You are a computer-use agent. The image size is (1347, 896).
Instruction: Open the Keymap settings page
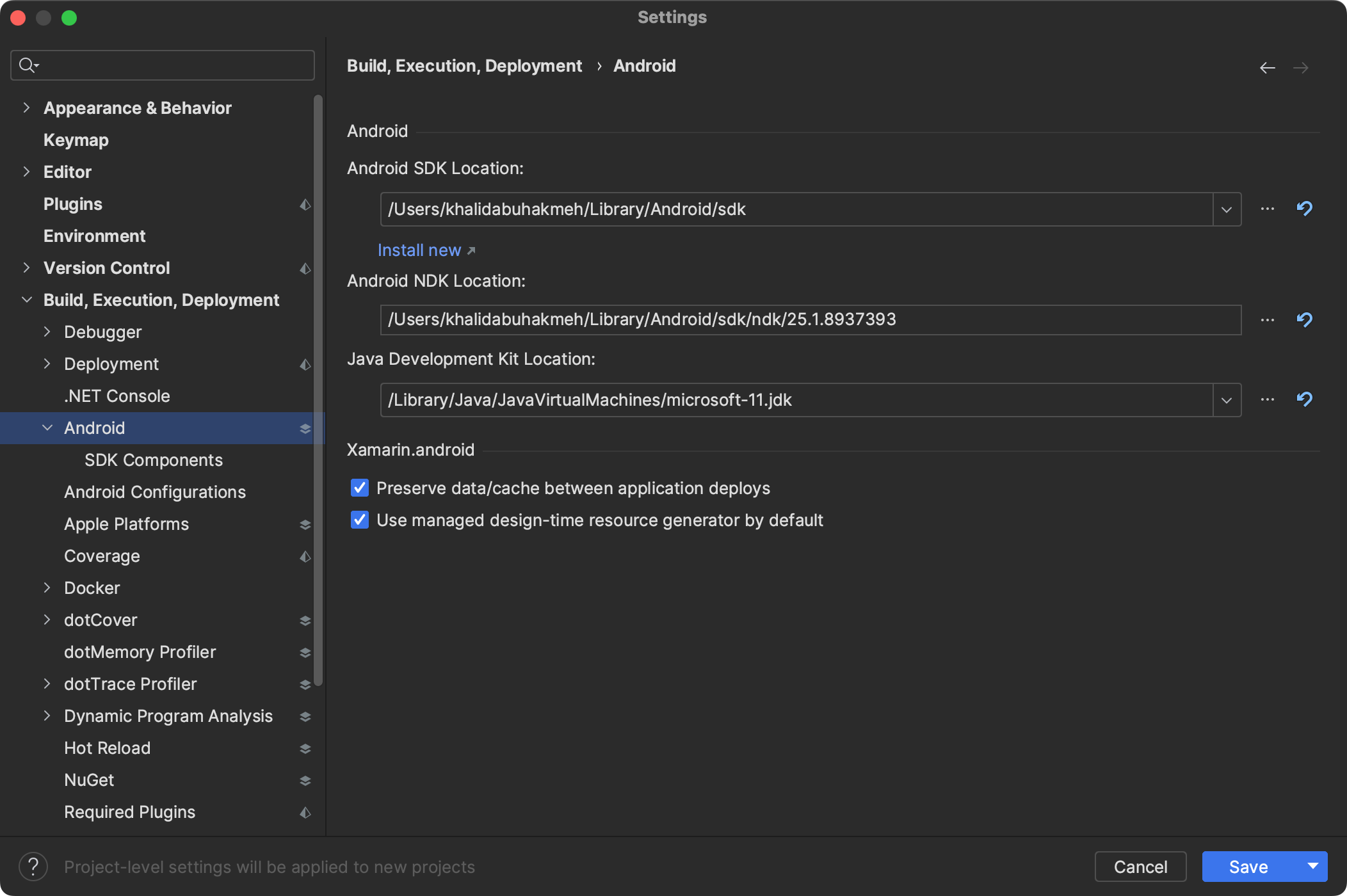click(76, 140)
